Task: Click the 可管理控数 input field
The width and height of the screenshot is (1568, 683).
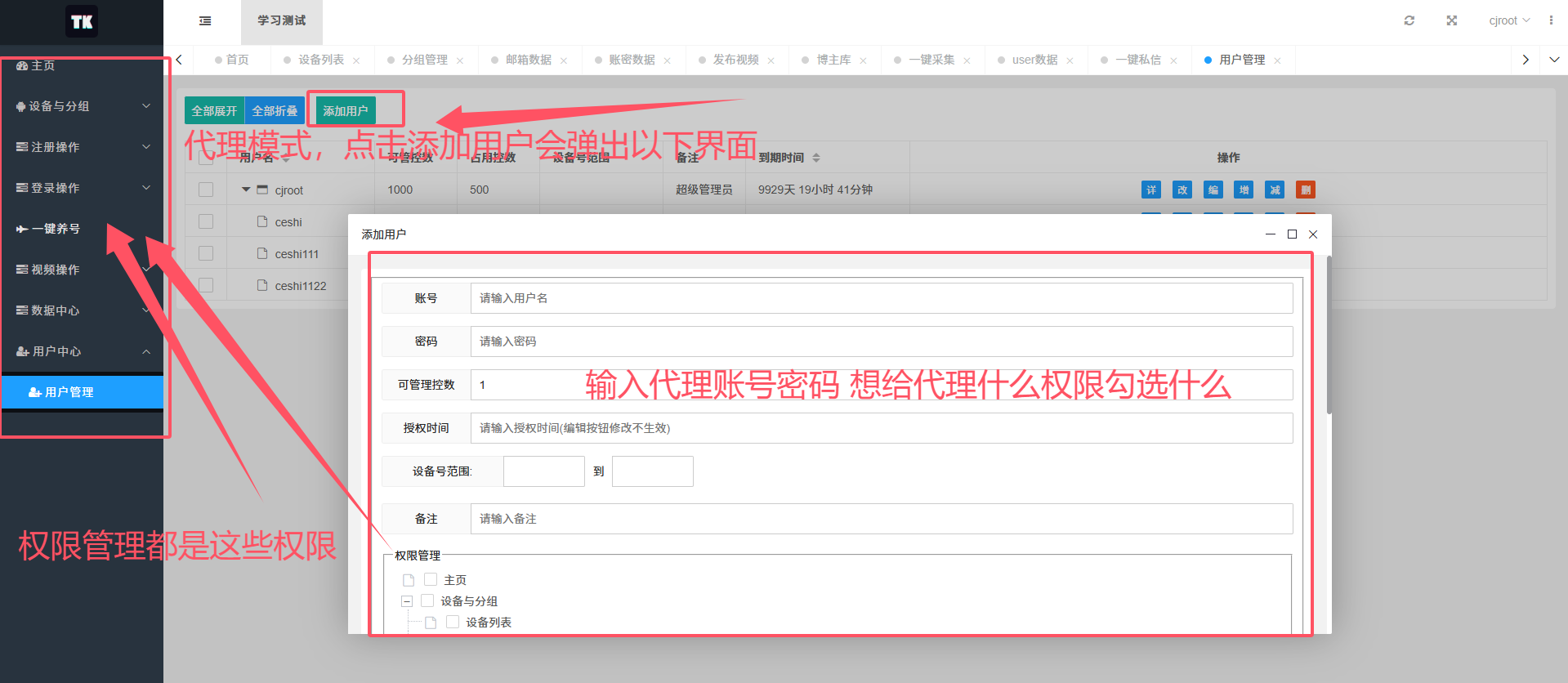Action: 882,385
